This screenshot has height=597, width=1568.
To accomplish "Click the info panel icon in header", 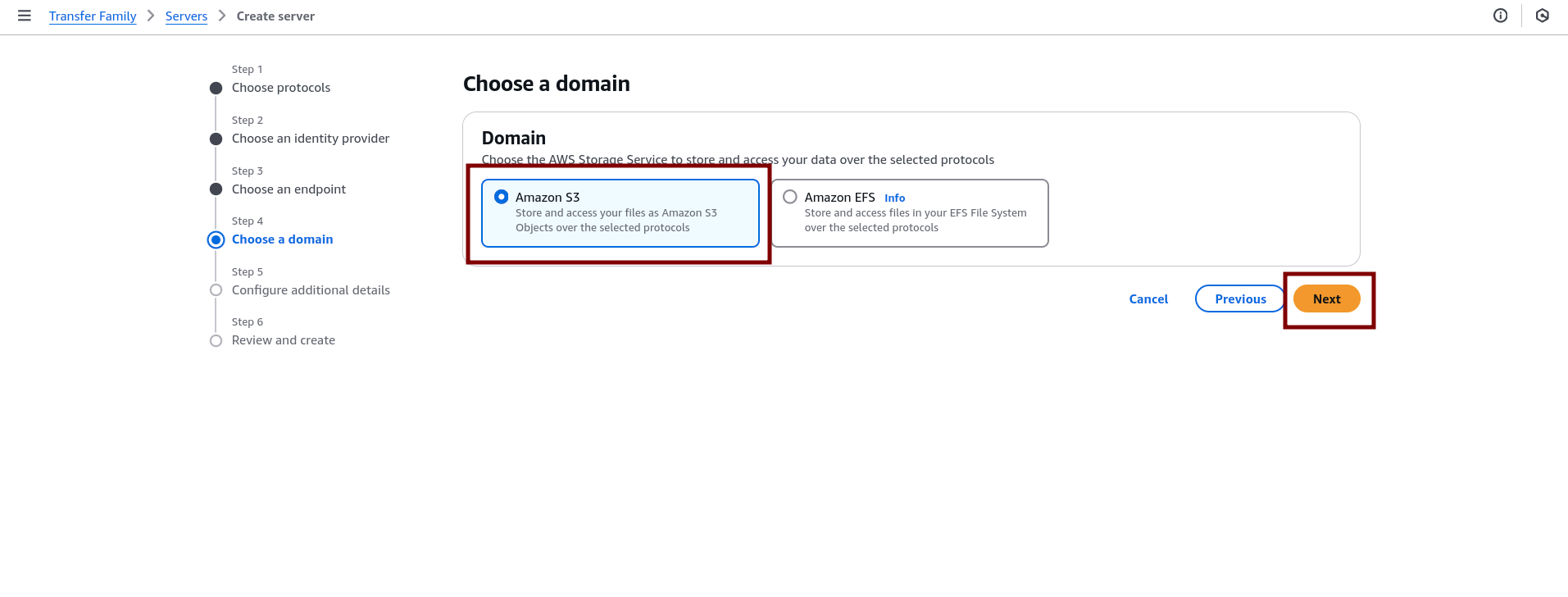I will click(1500, 16).
